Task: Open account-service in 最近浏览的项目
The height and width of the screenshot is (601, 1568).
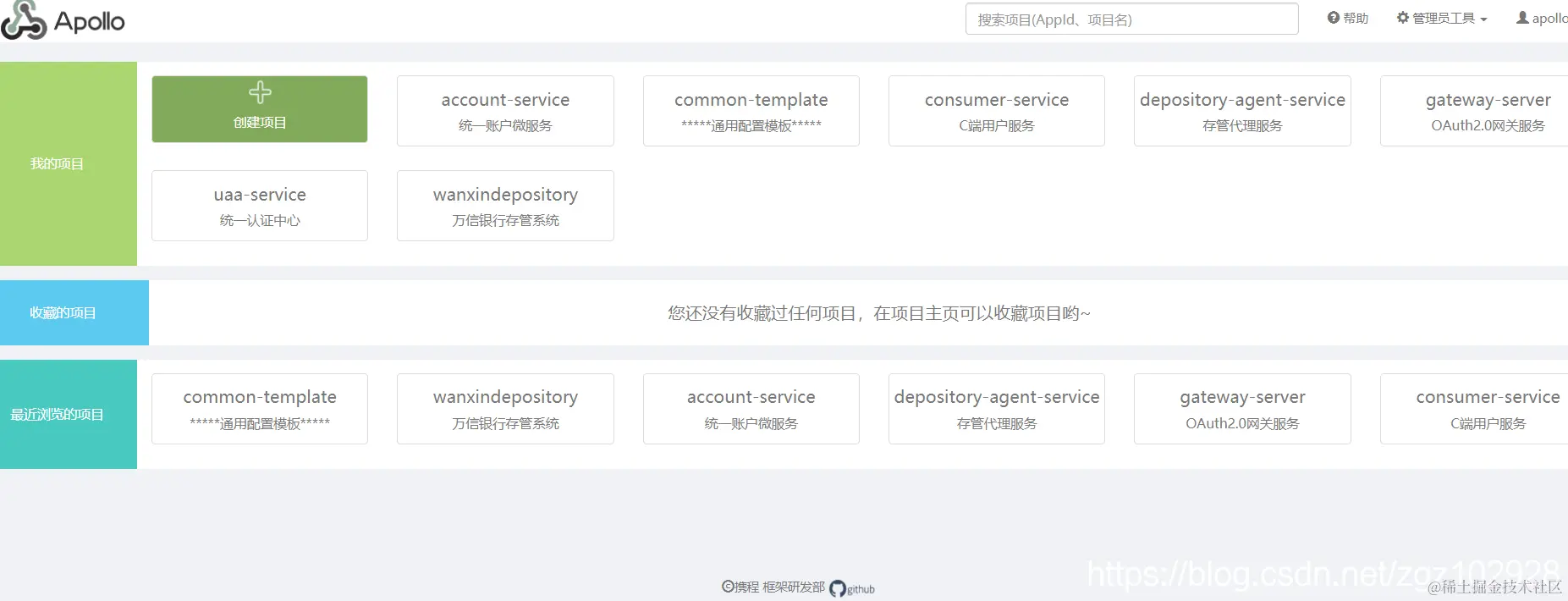Action: [751, 409]
